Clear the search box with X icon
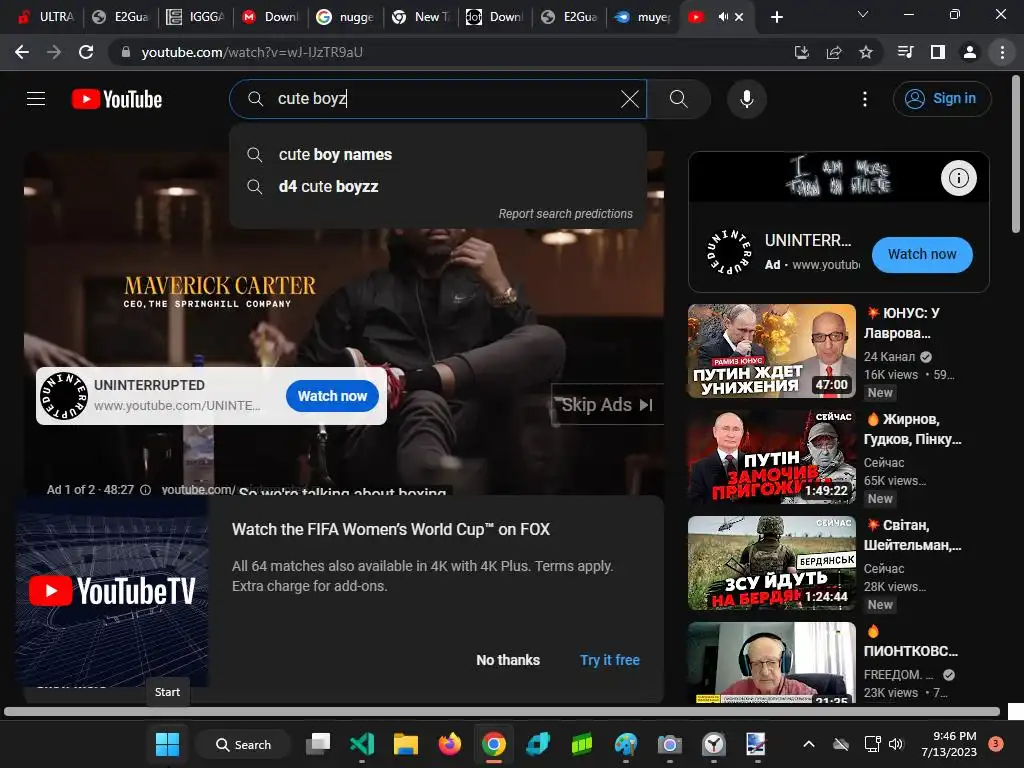Screen dimensions: 1024x768 coord(630,99)
